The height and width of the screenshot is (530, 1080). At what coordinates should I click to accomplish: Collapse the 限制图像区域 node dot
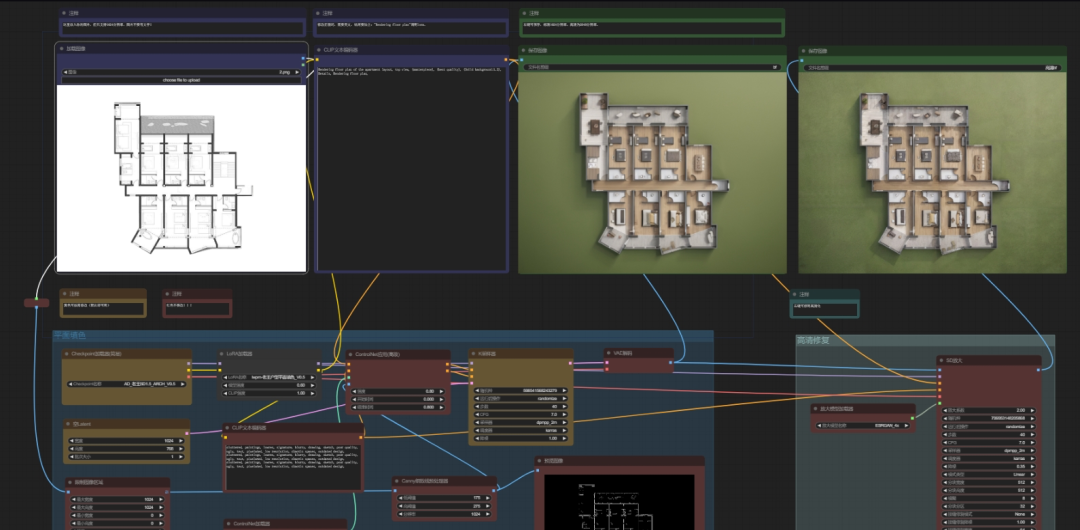coord(70,482)
